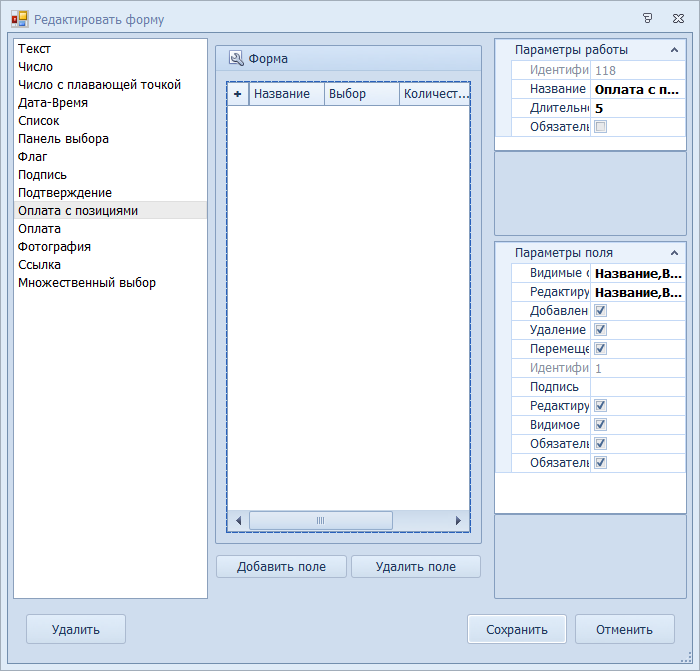The image size is (700, 671).
Task: Select the Оплата list item
Action: click(x=110, y=229)
